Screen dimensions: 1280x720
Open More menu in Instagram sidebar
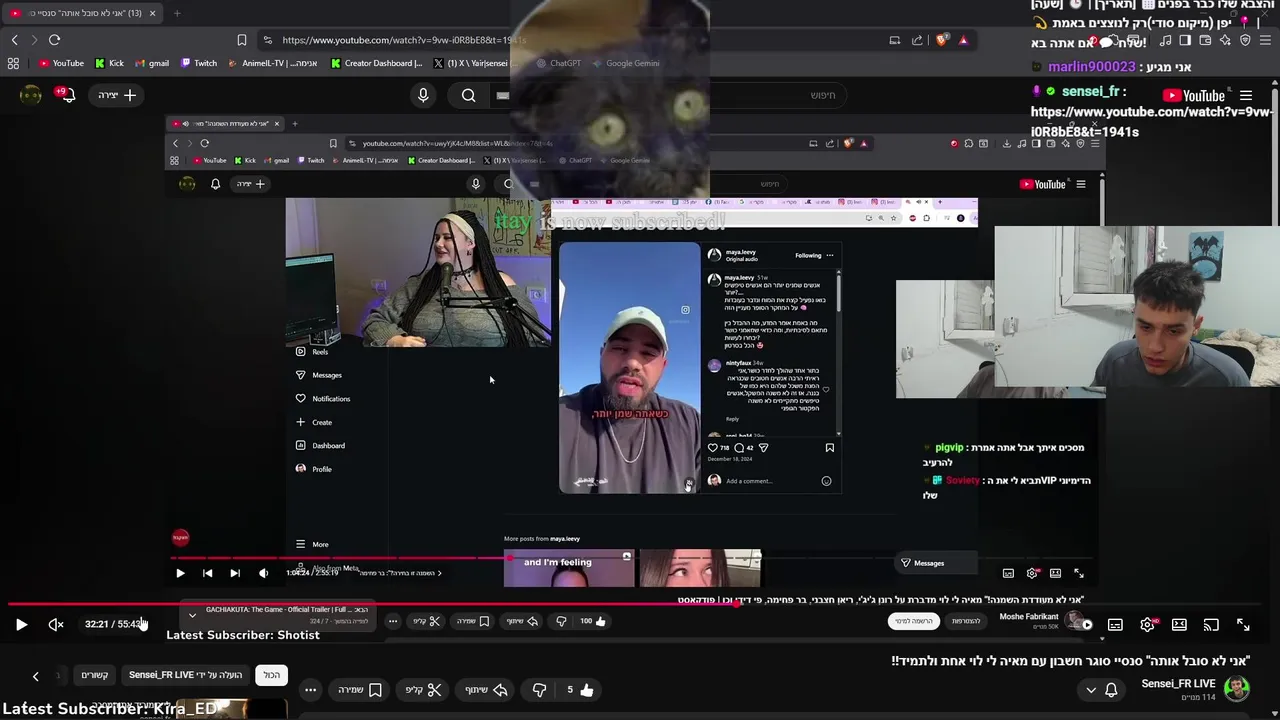point(312,544)
